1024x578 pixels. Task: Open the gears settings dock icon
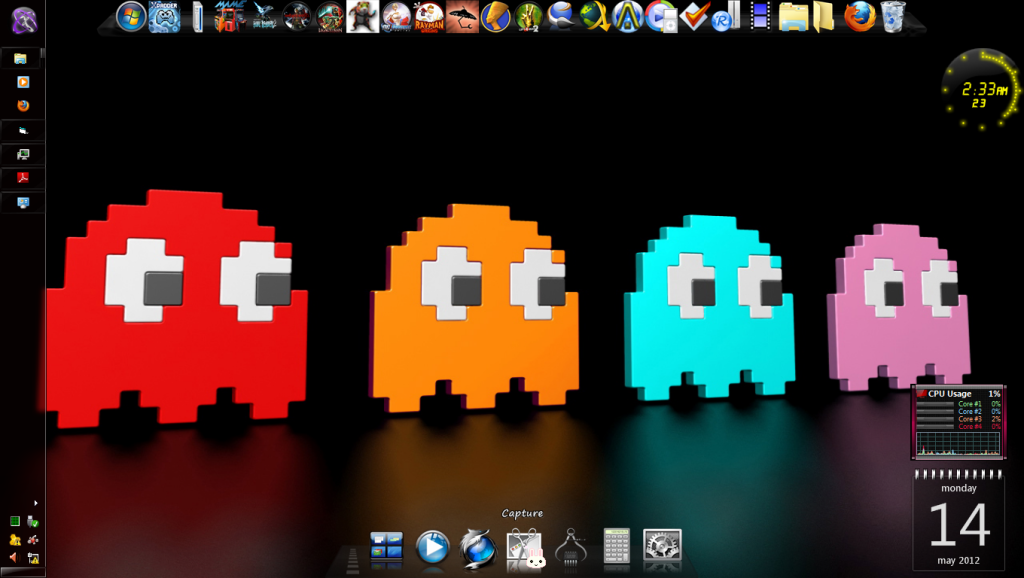[x=662, y=545]
